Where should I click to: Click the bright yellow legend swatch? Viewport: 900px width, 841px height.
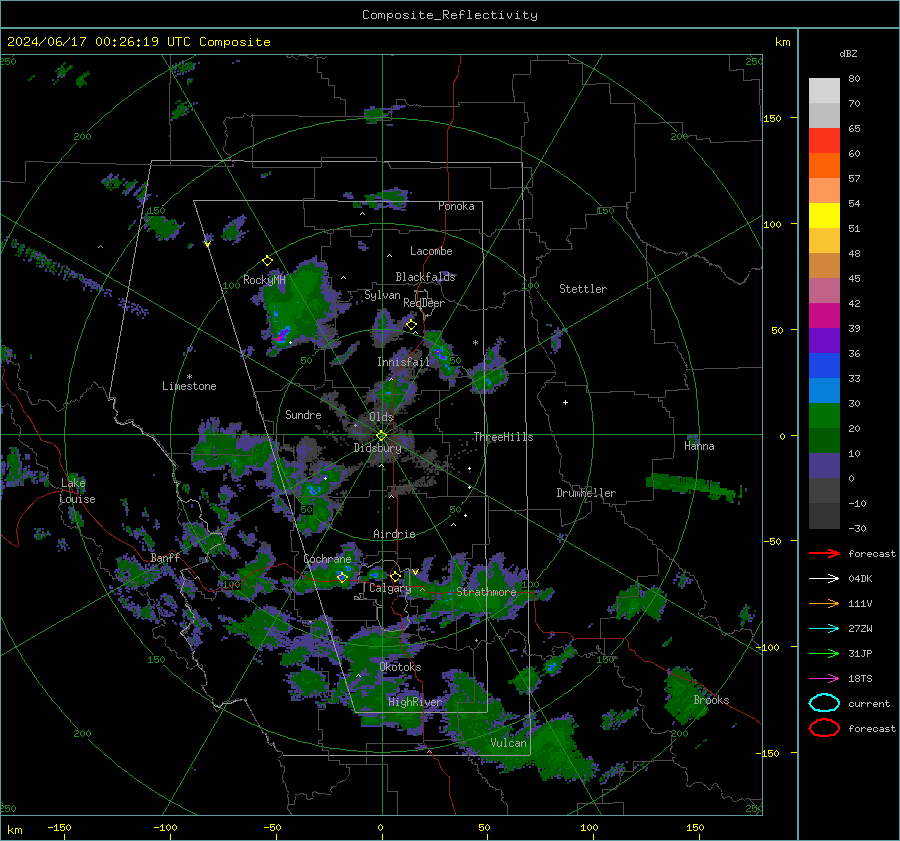coord(824,215)
